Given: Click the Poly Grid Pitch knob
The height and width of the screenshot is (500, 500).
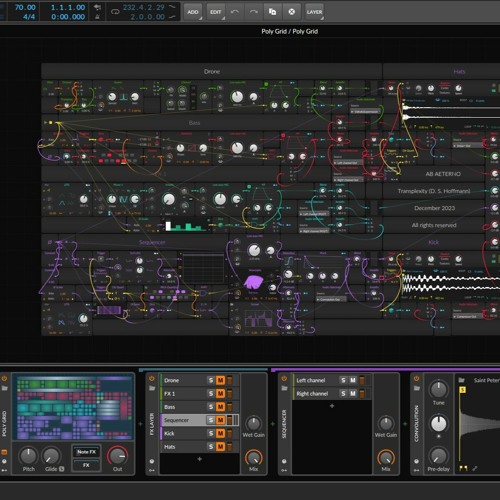Looking at the screenshot, I should (28, 456).
